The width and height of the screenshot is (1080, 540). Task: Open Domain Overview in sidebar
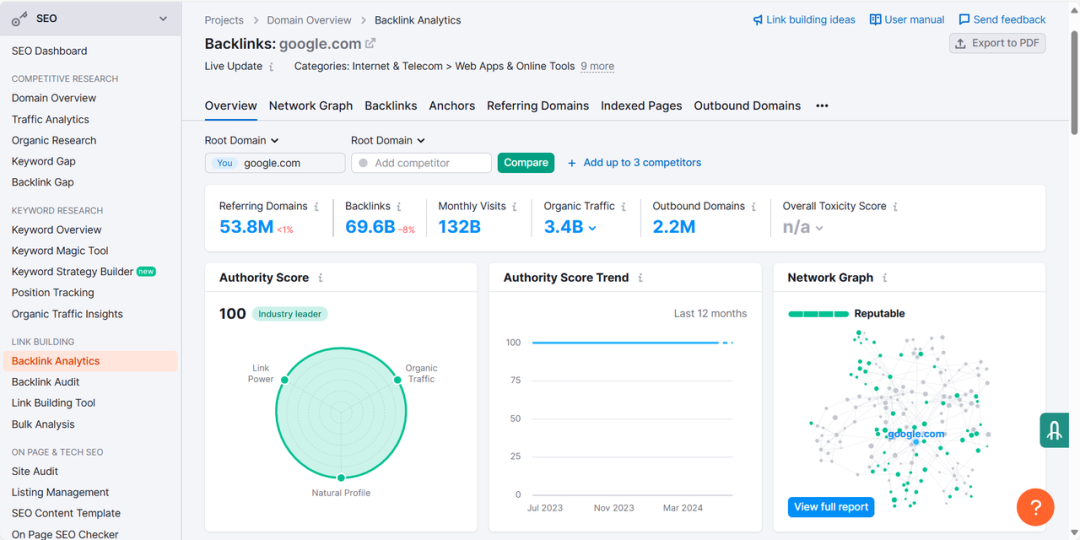click(x=54, y=98)
